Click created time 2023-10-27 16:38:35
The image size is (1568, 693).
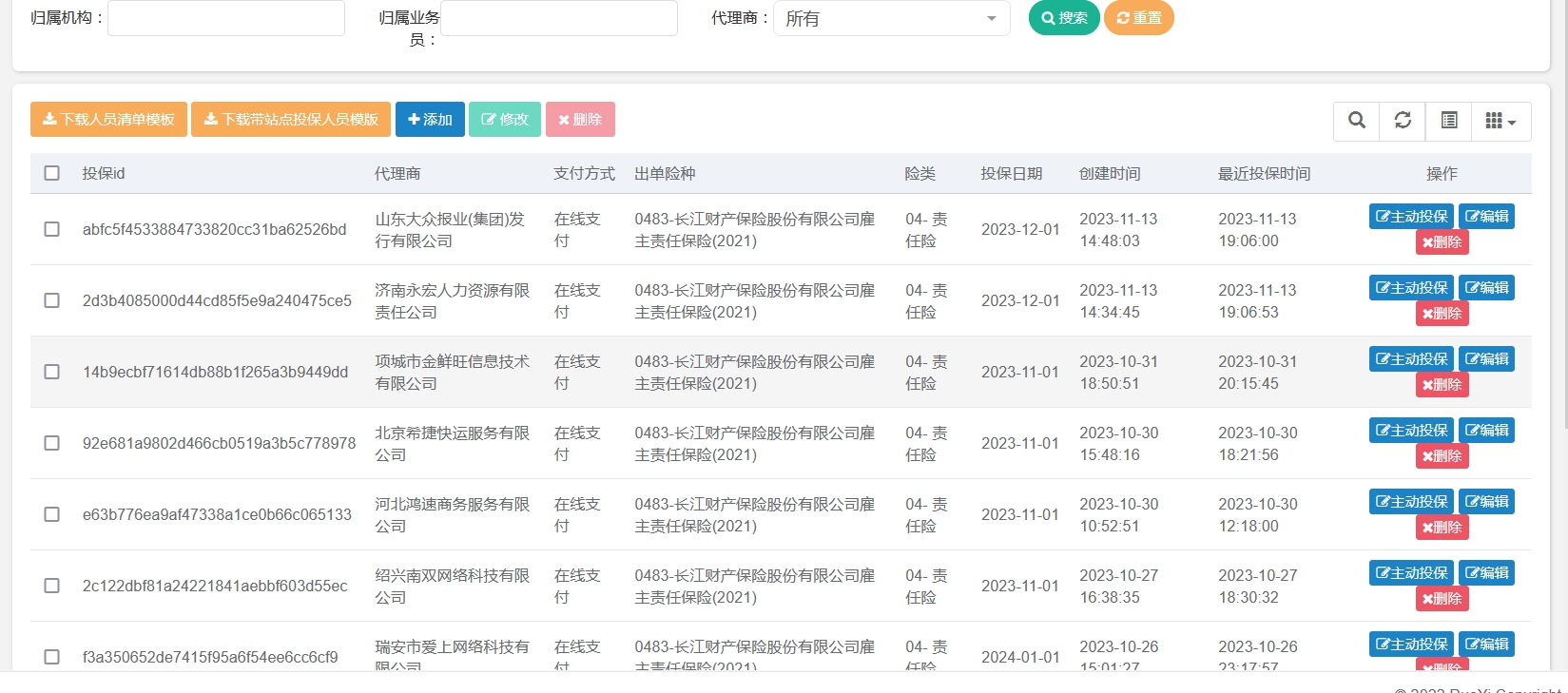(x=1119, y=587)
